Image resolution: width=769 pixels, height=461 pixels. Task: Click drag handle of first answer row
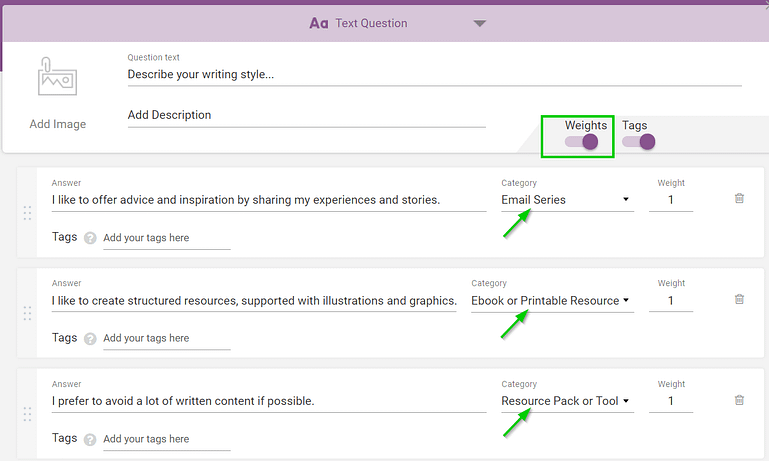(x=27, y=213)
